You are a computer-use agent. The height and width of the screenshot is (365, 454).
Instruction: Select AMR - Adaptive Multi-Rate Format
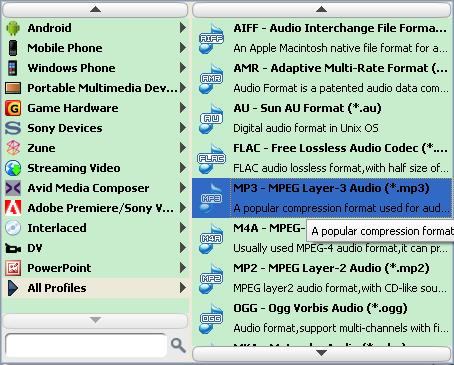pyautogui.click(x=322, y=78)
